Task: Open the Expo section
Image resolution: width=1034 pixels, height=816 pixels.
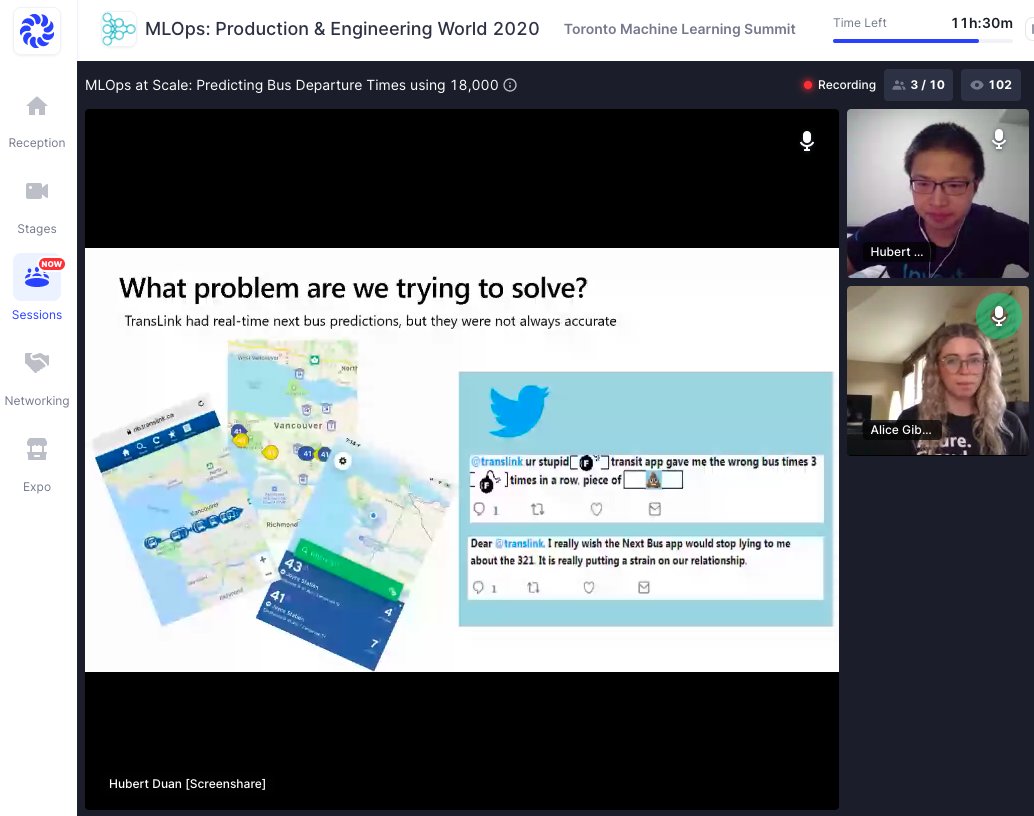Action: 37,466
